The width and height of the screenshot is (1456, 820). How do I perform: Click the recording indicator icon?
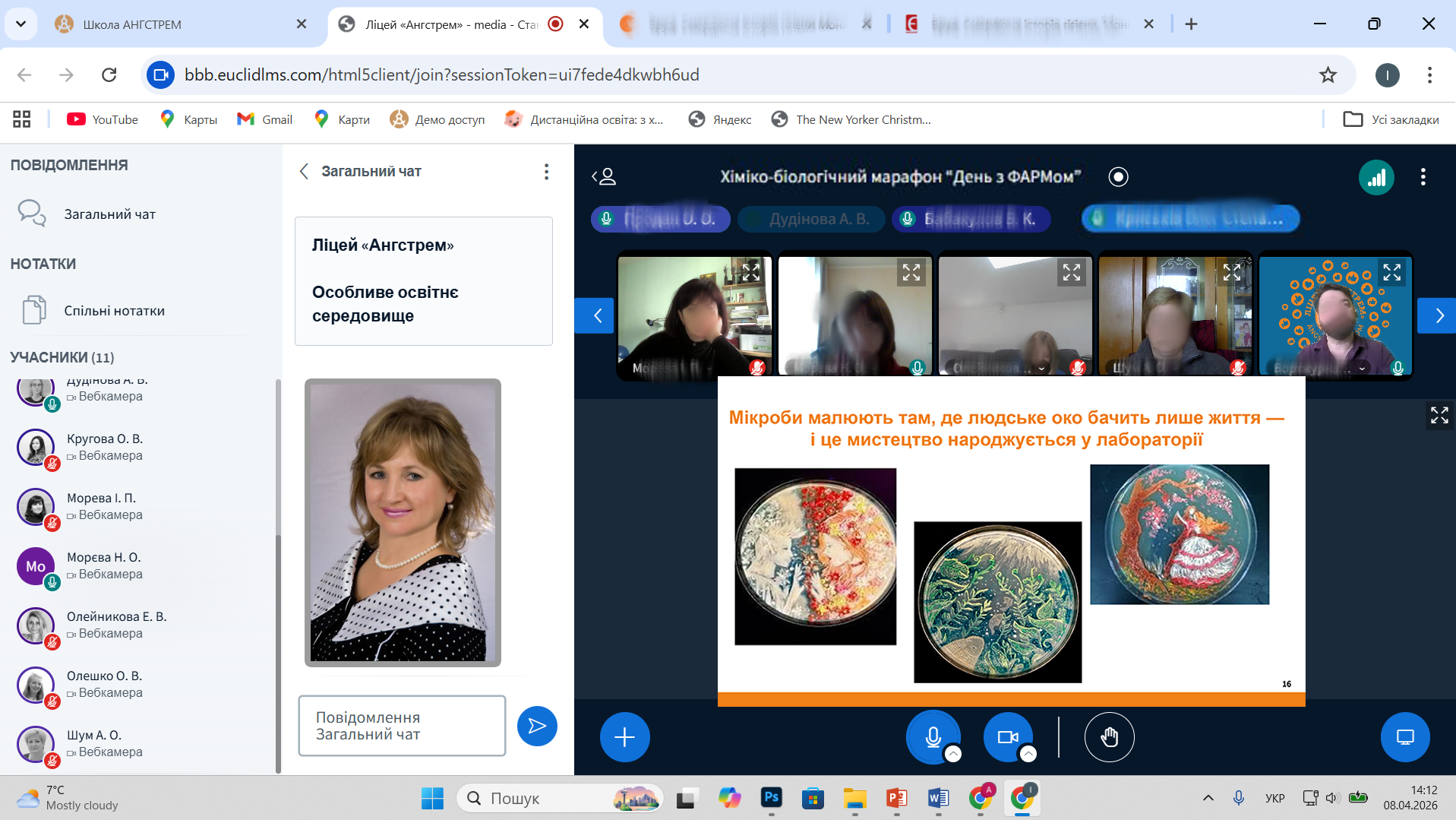1118,177
